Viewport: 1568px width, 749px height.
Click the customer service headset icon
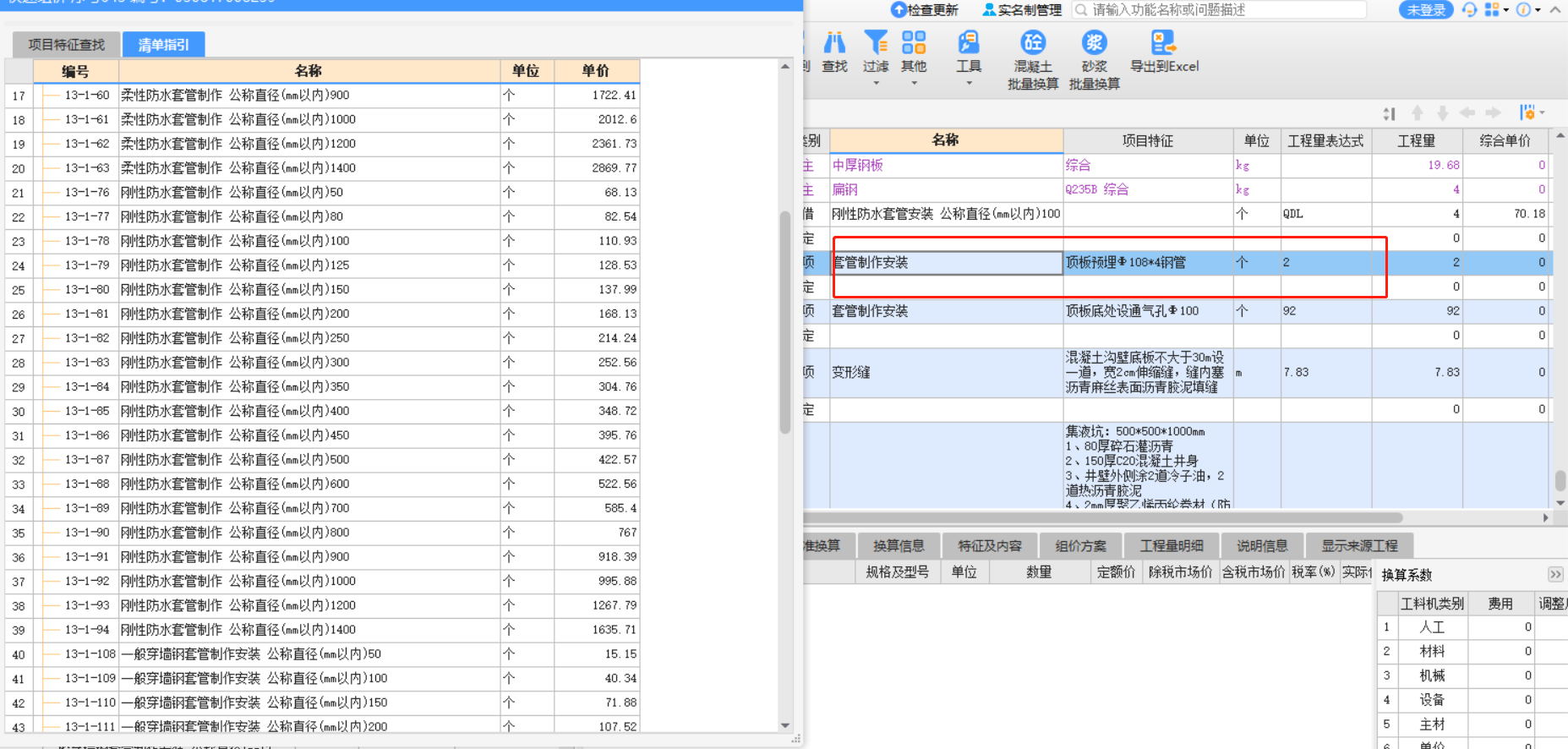coord(1470,10)
